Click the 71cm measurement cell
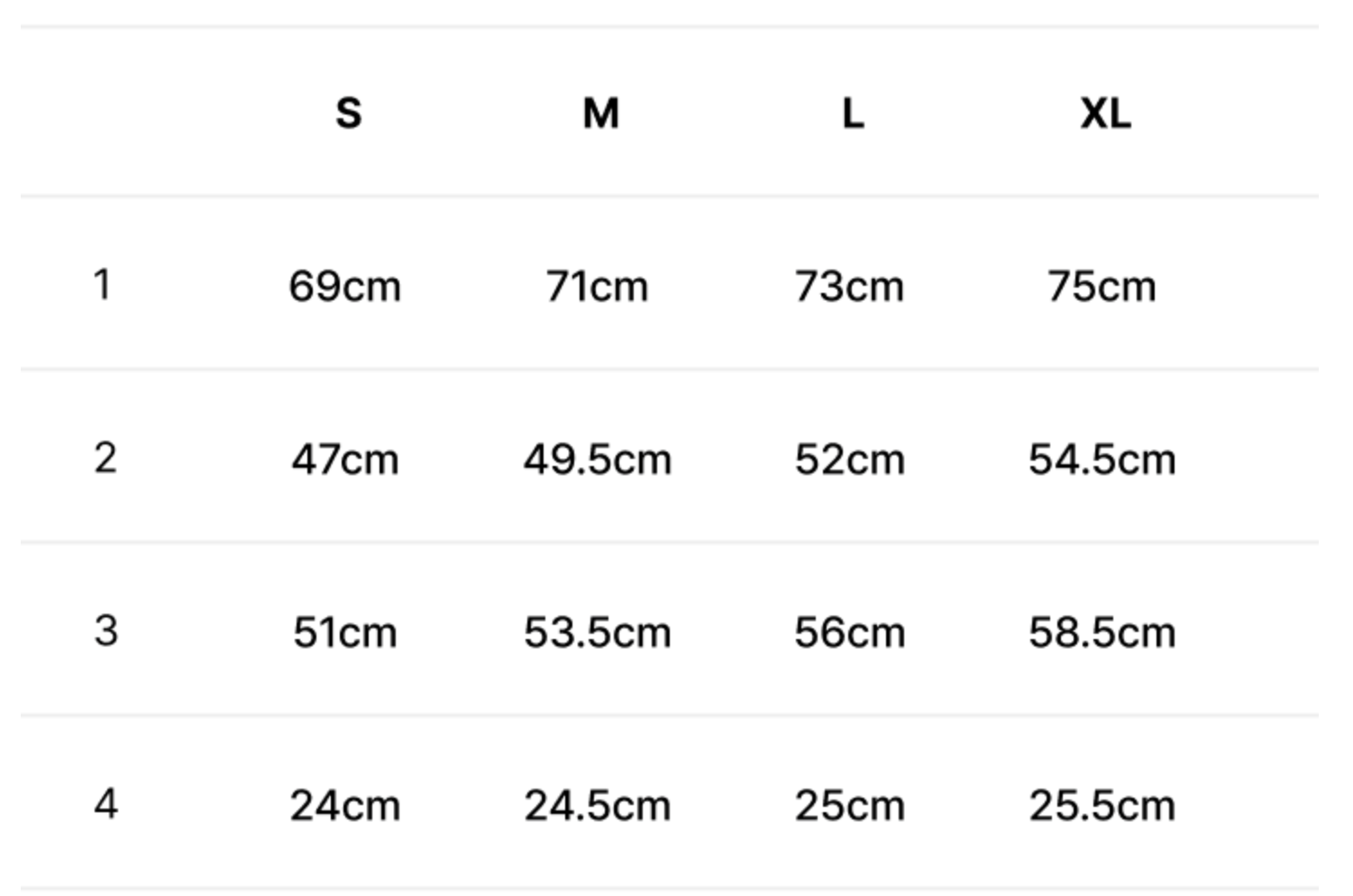 [x=597, y=287]
